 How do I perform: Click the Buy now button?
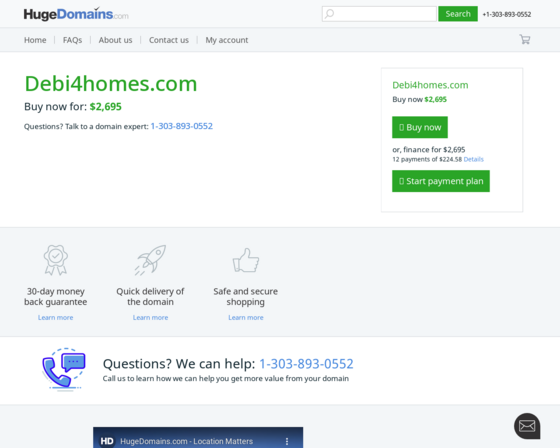click(x=420, y=127)
